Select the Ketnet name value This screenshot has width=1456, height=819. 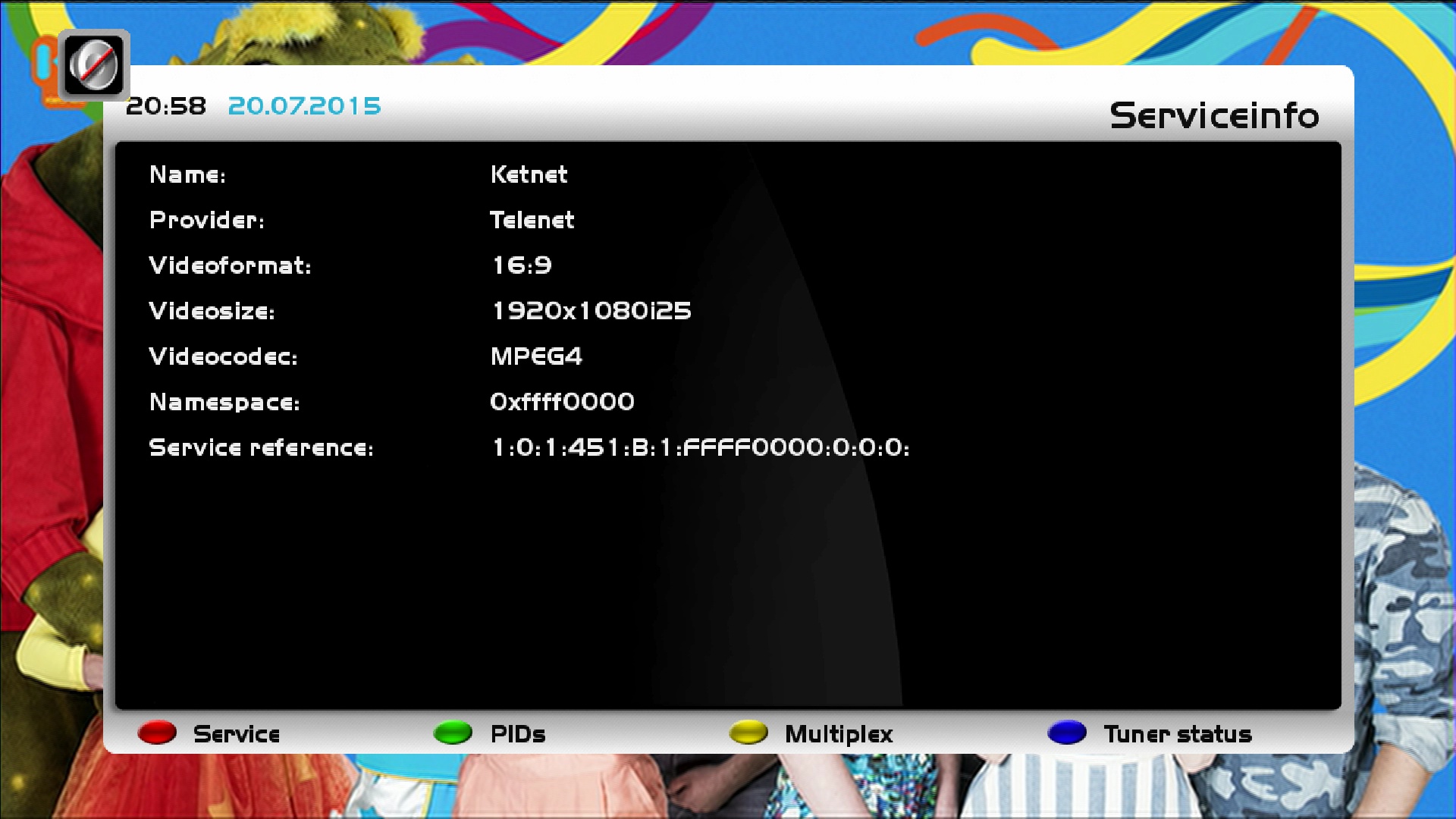pyautogui.click(x=529, y=174)
